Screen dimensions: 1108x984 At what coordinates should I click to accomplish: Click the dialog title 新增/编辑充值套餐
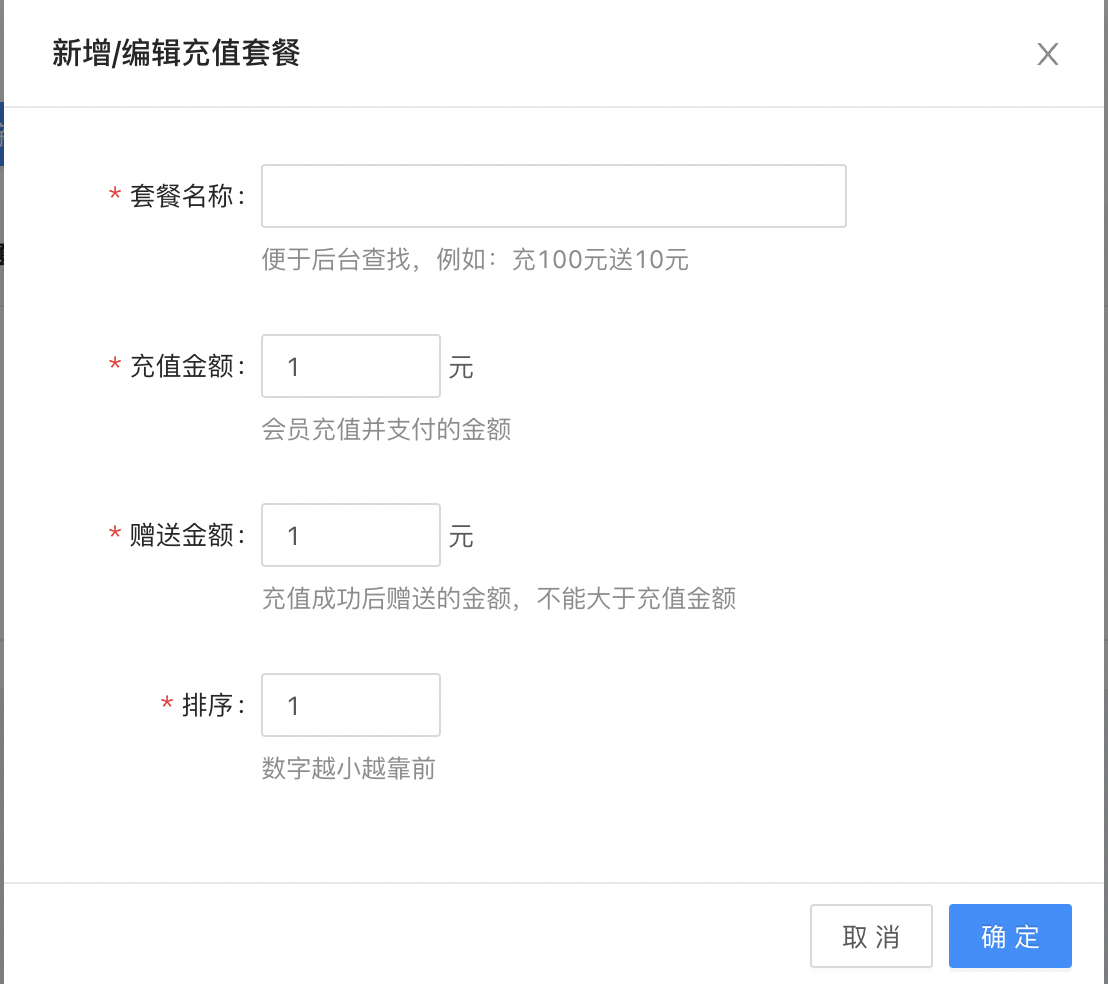pyautogui.click(x=176, y=53)
